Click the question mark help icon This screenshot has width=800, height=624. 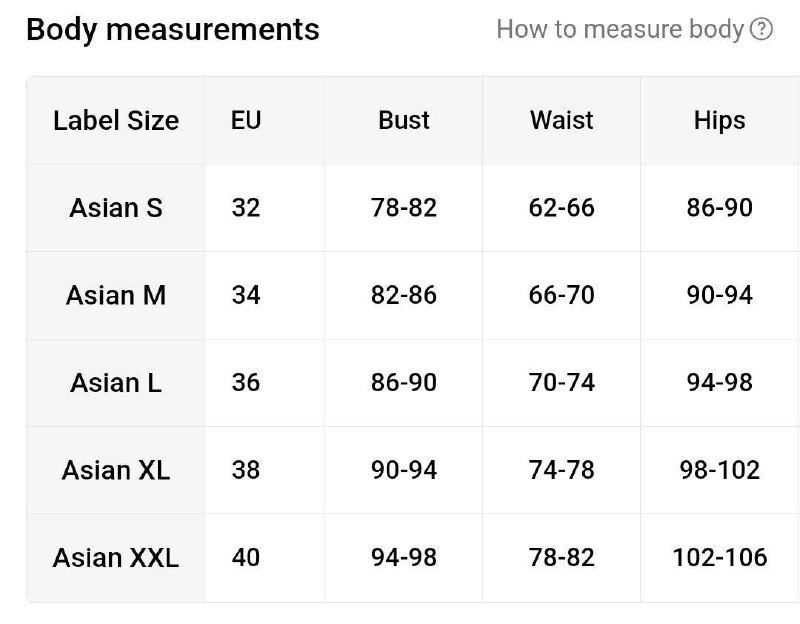pyautogui.click(x=761, y=29)
